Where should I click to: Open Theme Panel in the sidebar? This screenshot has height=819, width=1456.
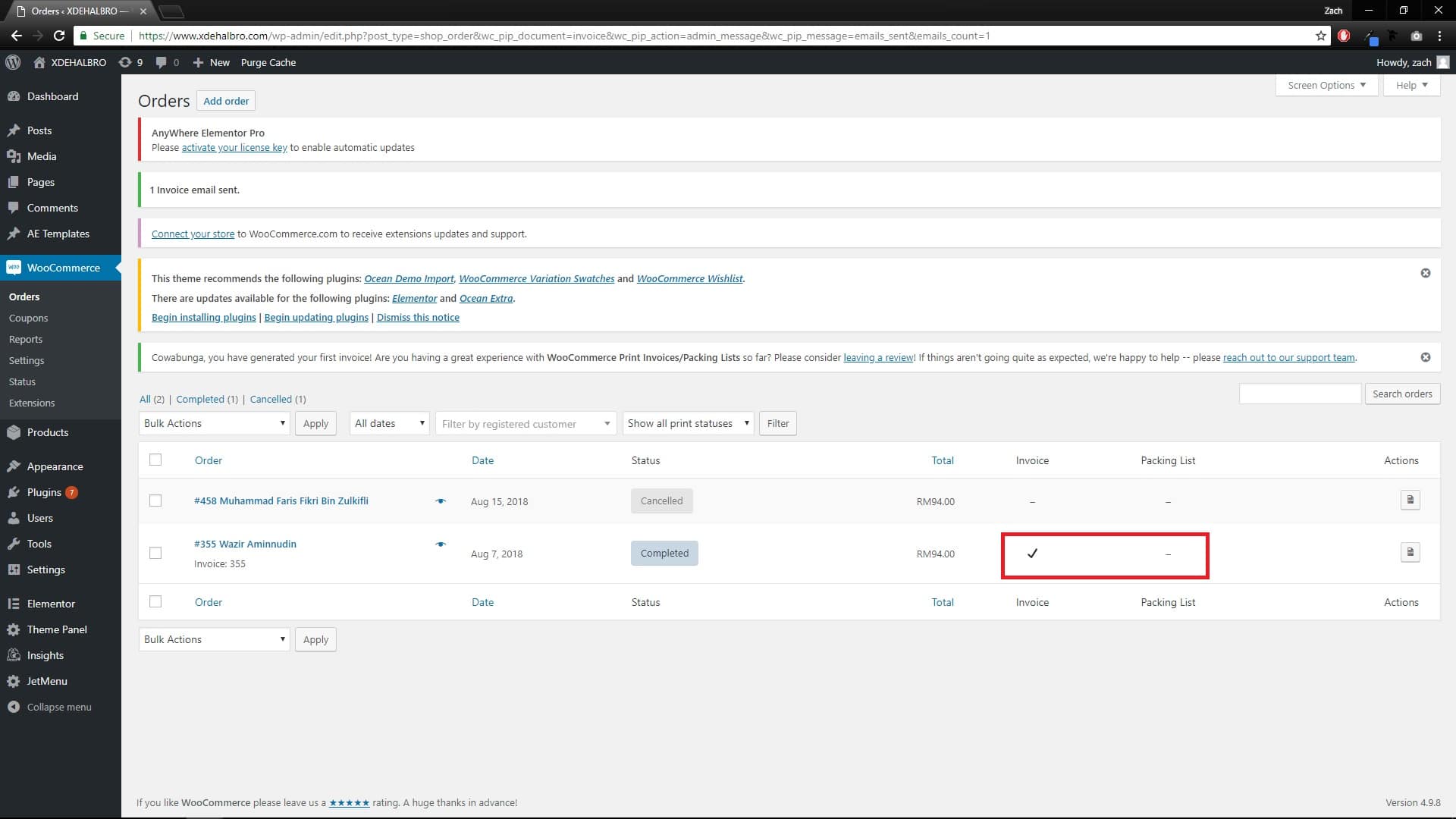(61, 629)
